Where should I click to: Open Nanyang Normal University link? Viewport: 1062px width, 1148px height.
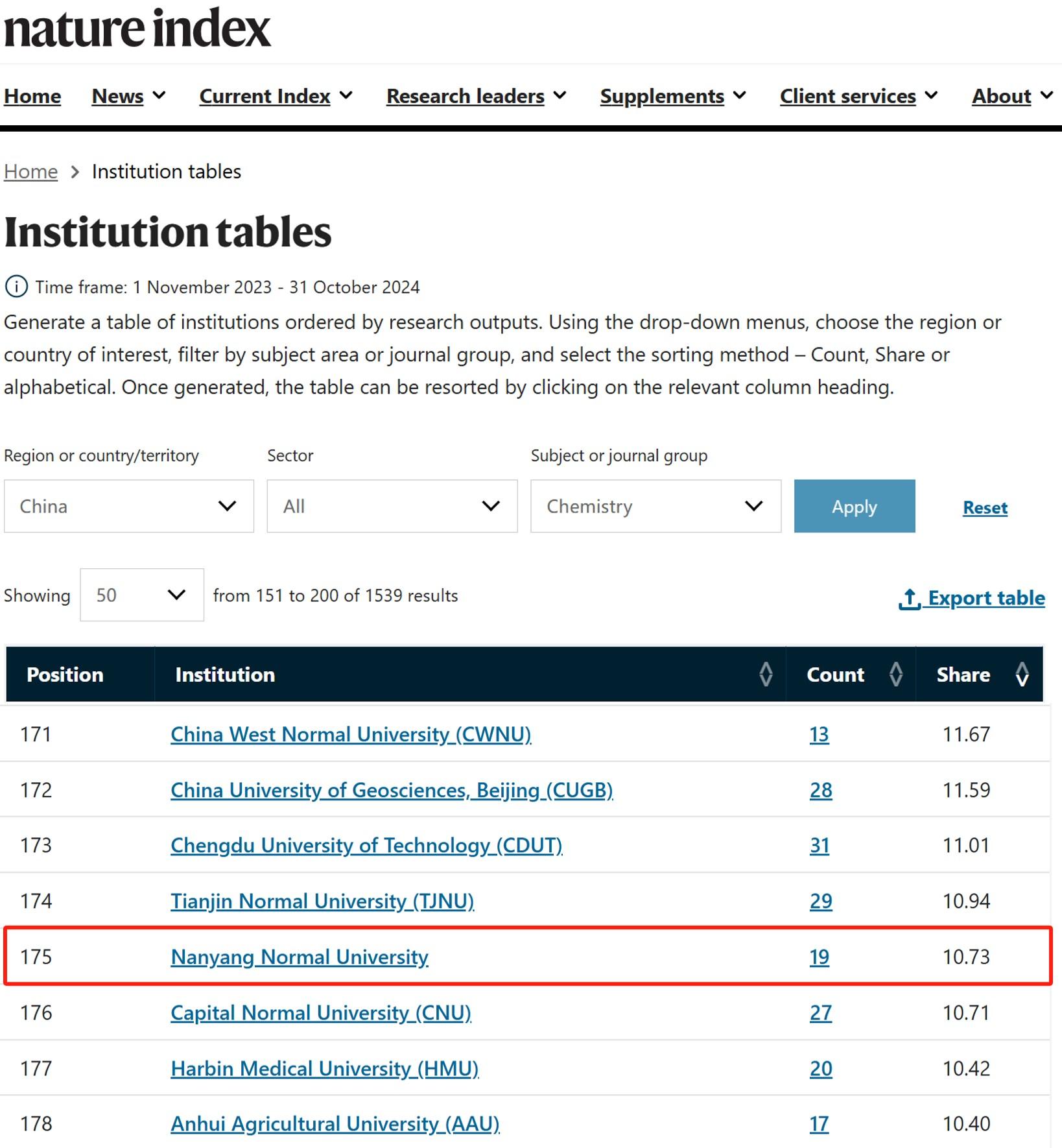tap(300, 957)
